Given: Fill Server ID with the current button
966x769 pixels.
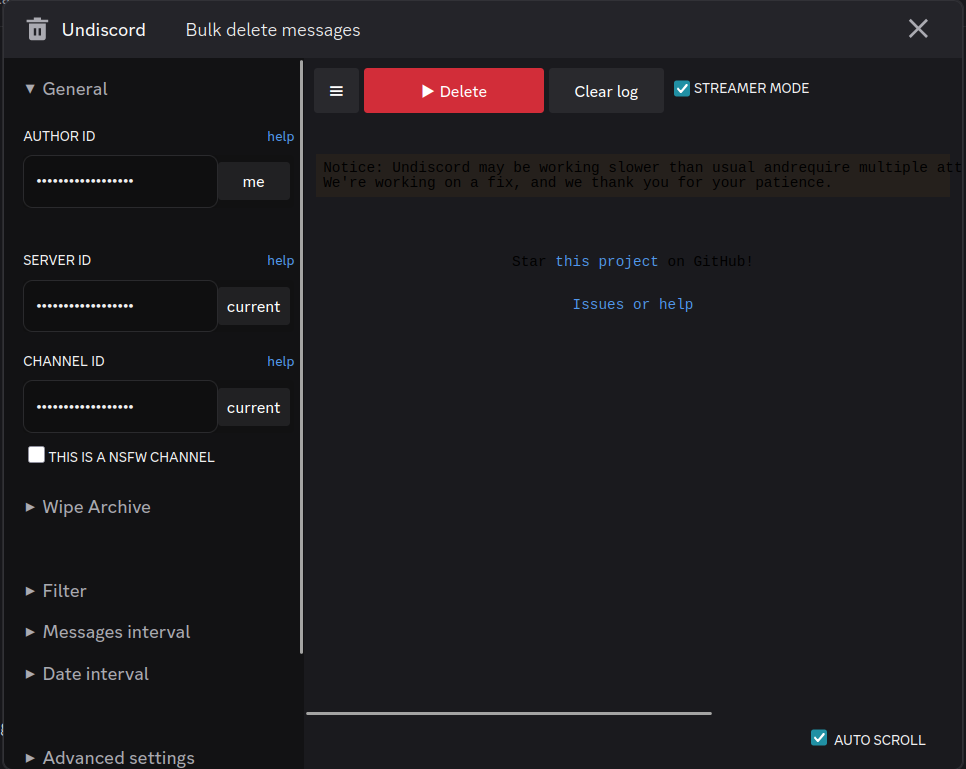Looking at the screenshot, I should (254, 306).
